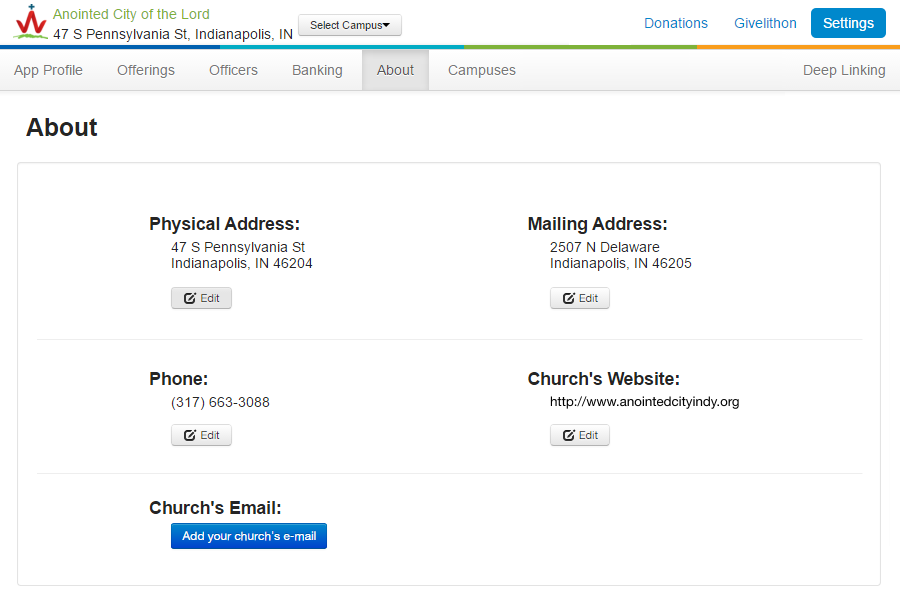Click the phone number (317) 663-3088

pyautogui.click(x=220, y=402)
